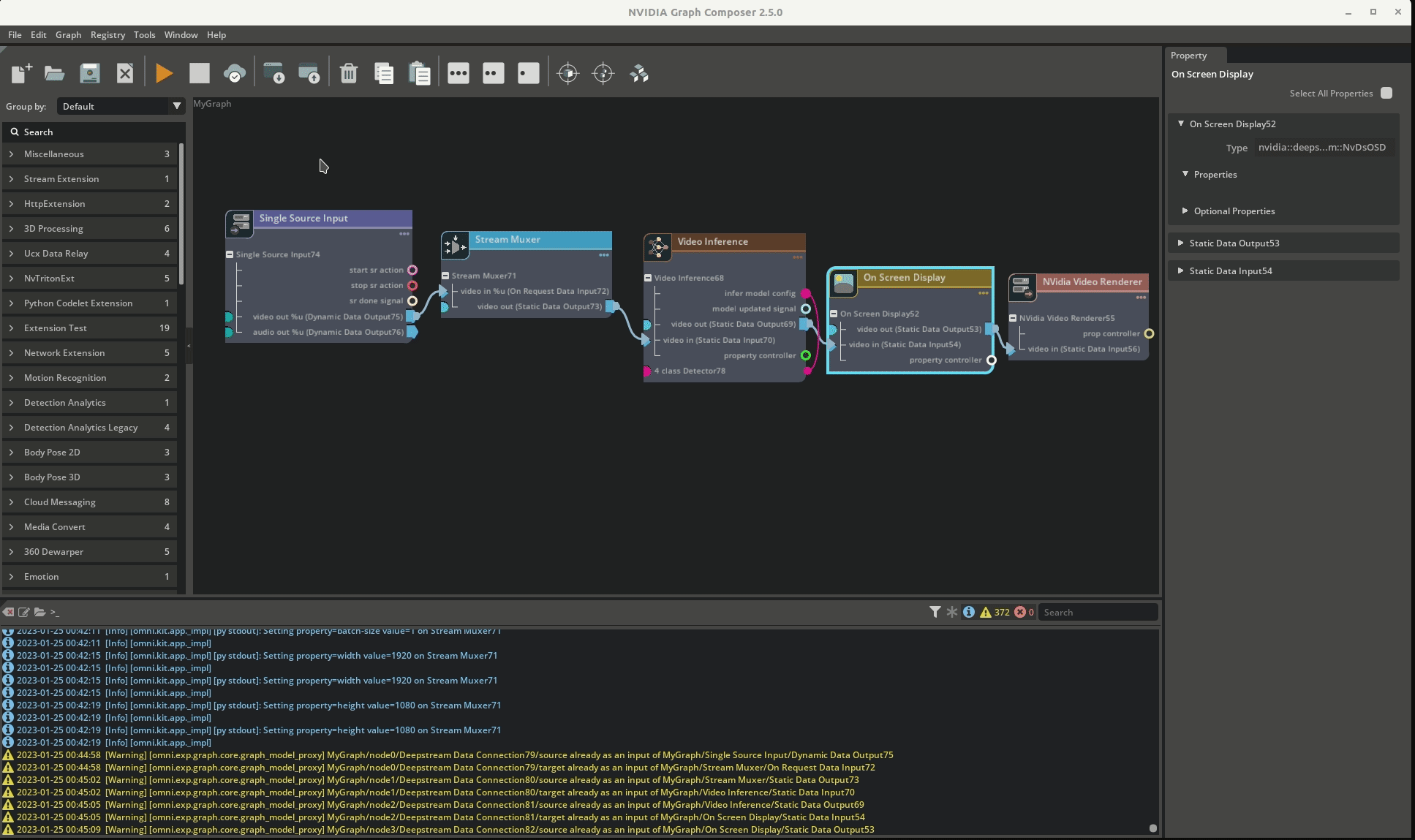Open the Help menu
The width and height of the screenshot is (1415, 840).
coord(216,34)
